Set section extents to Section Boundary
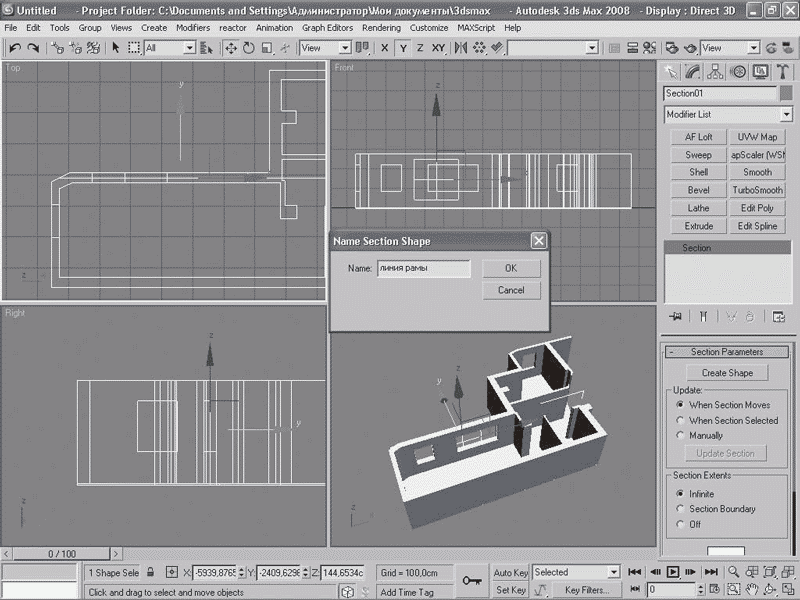The height and width of the screenshot is (600, 800). pyautogui.click(x=681, y=509)
